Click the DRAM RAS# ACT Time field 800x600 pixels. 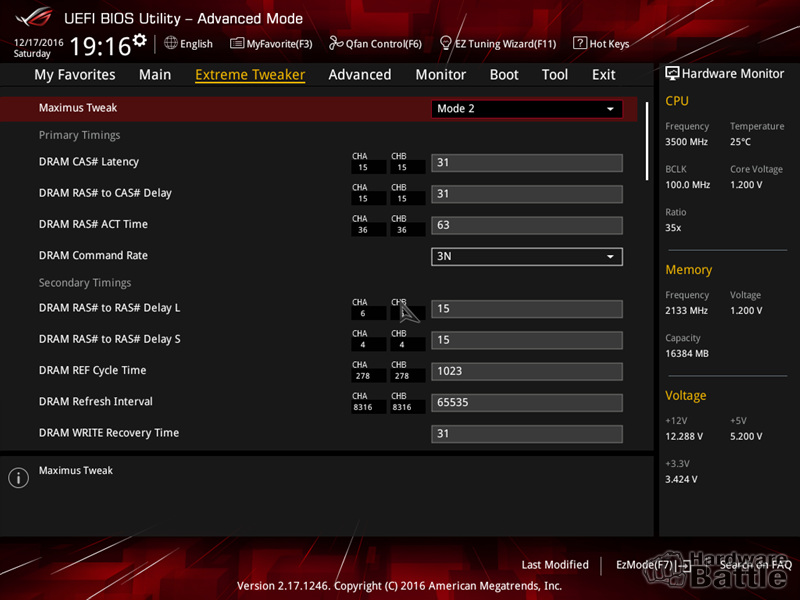coord(527,225)
